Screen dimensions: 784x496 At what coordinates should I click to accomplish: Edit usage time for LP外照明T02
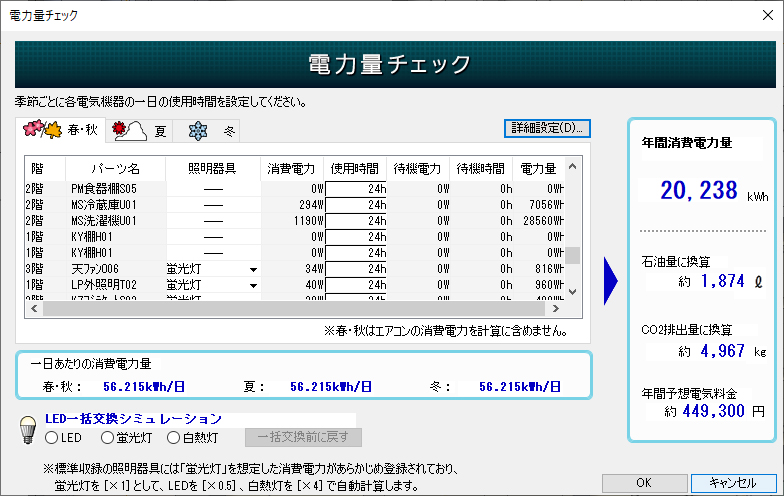[356, 285]
